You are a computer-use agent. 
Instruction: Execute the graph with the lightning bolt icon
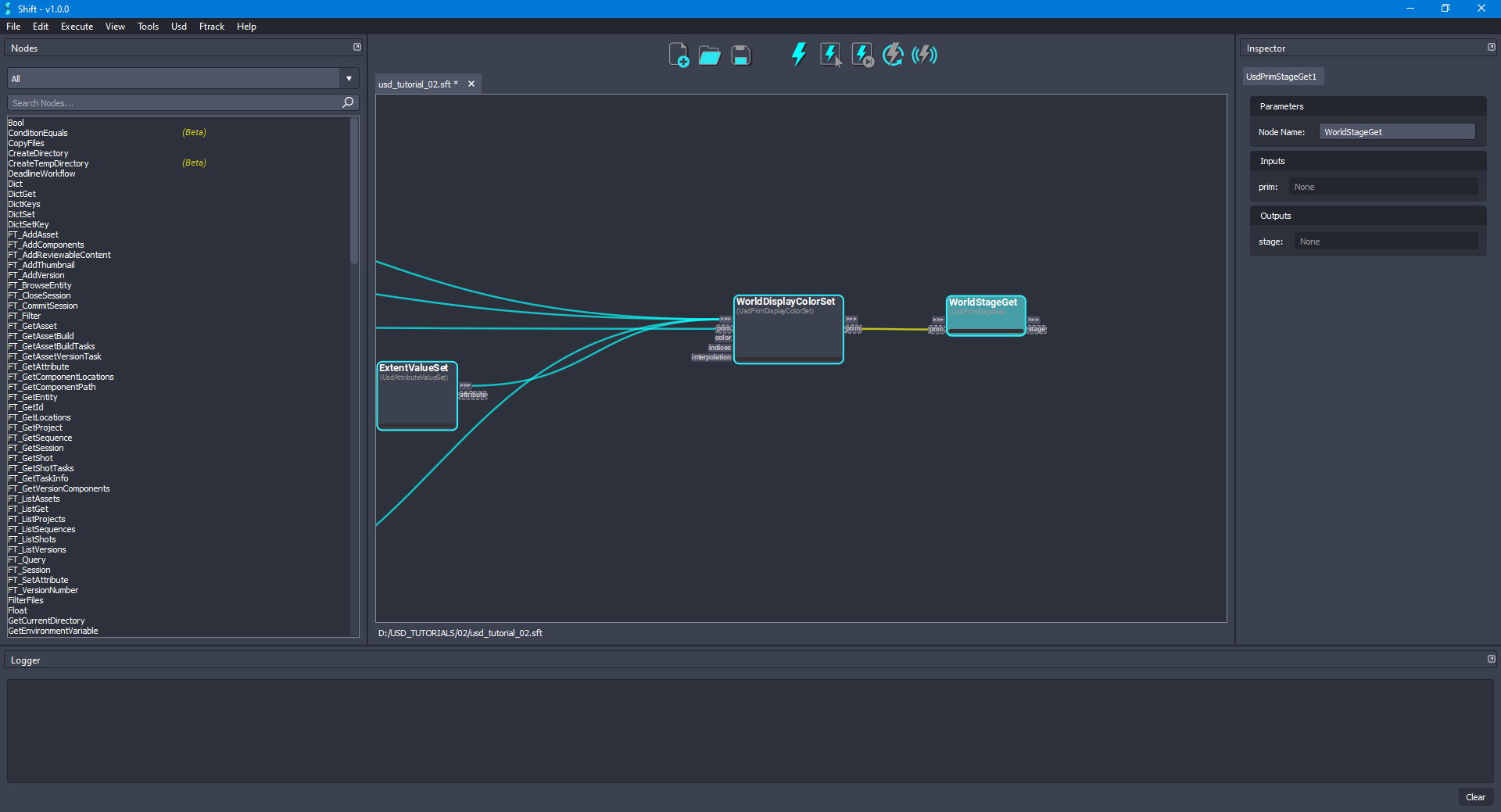pos(798,55)
